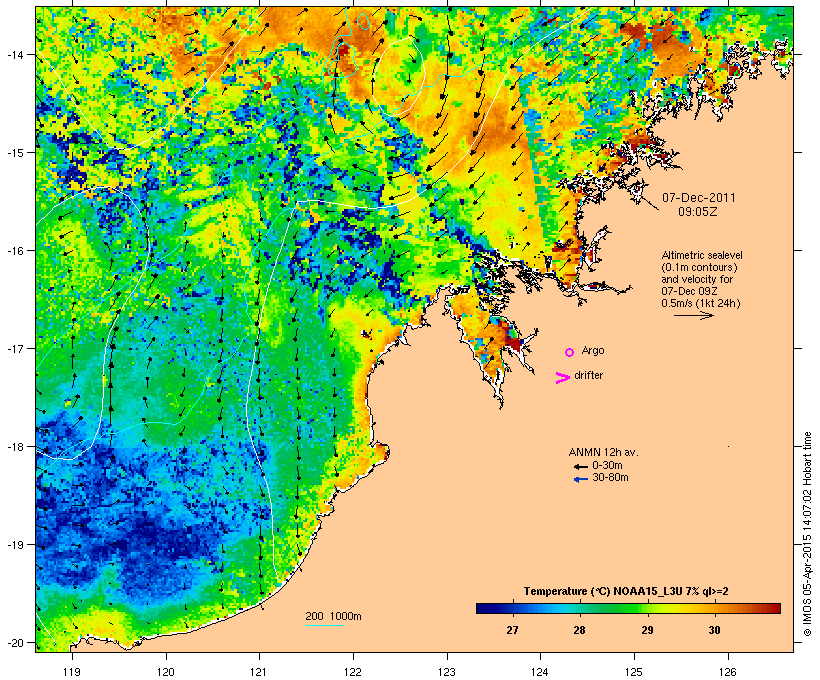Viewport: 820px width, 680px height.
Task: Click latitude label -18
Action: (14, 447)
